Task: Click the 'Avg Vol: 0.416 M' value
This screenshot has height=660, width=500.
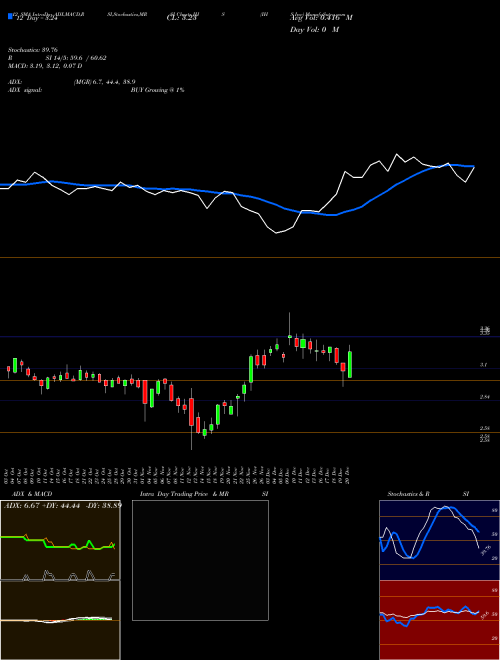Action: 321,18
